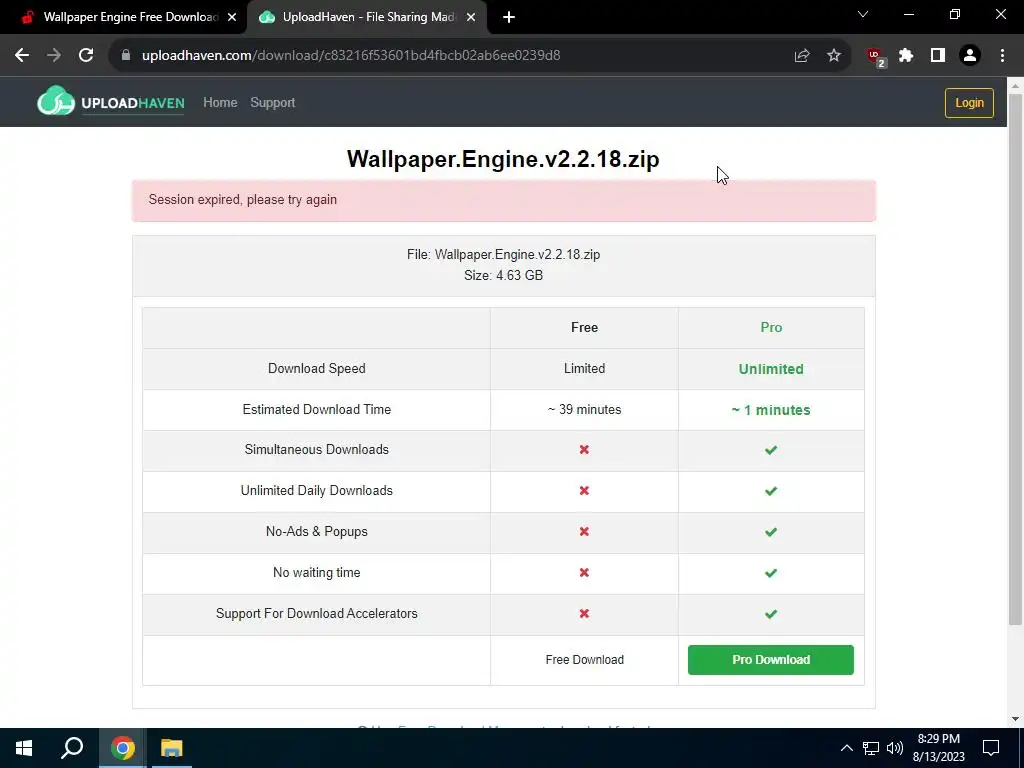Click the 'Session expired, please try again' alert
The image size is (1024, 768).
point(504,200)
